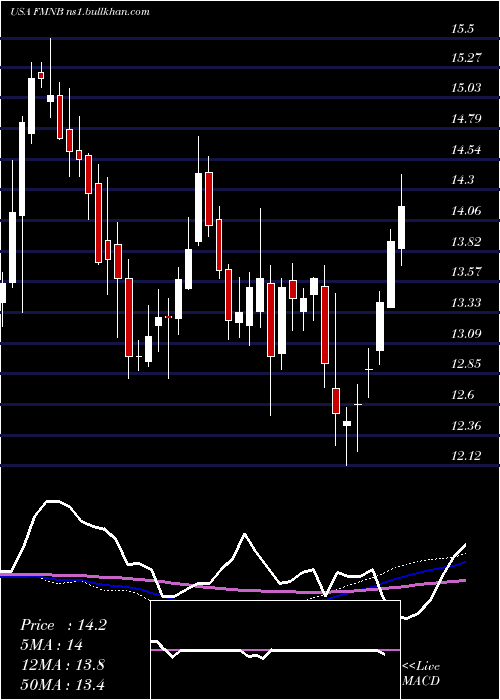Select the 12.36 price axis label
This screenshot has width=500, height=700.
[x=467, y=426]
